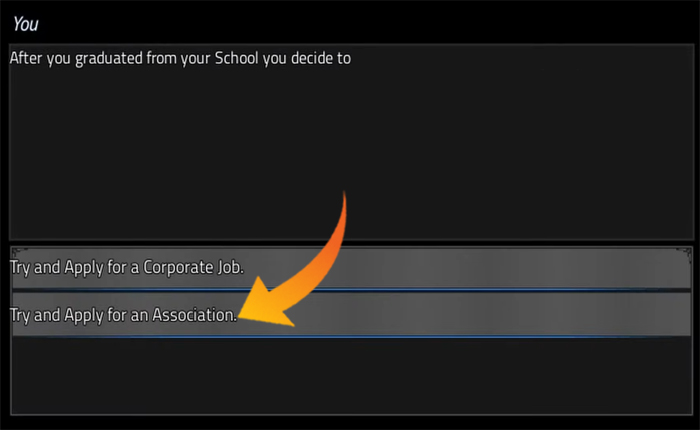The image size is (700, 430).
Task: Choose "Try and Apply for a Corporate Job"
Action: tap(127, 268)
